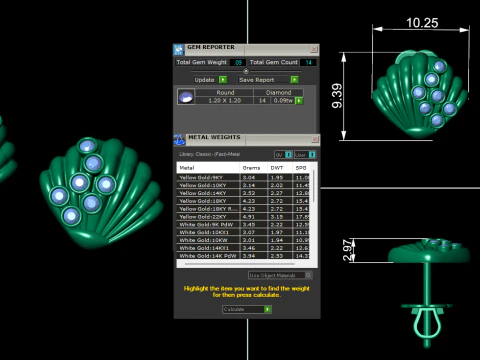This screenshot has width=480, height=360.
Task: Select the White Gold:14KX1 row
Action: (x=243, y=248)
